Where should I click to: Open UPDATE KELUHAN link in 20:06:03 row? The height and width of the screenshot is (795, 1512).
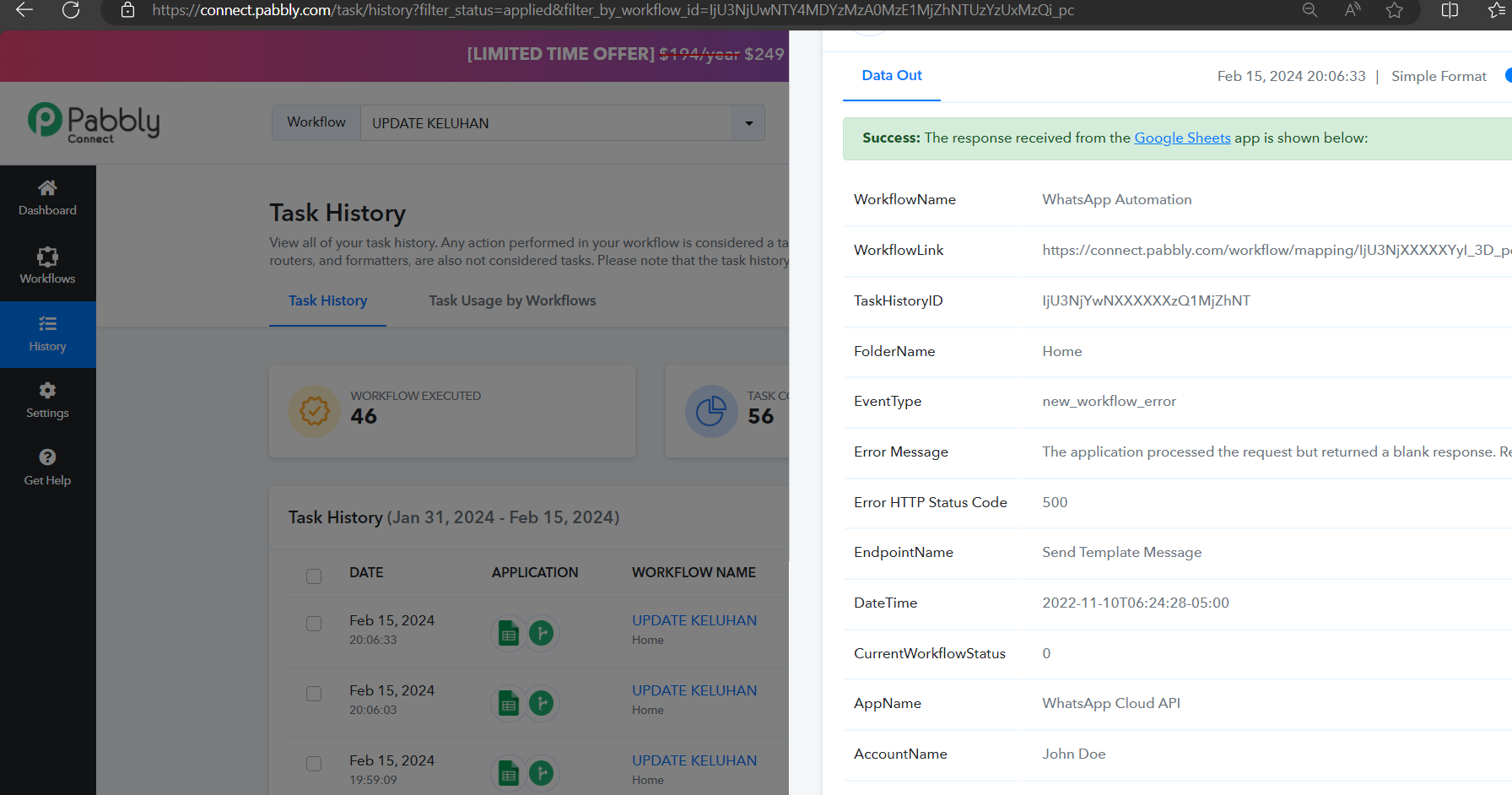tap(694, 690)
